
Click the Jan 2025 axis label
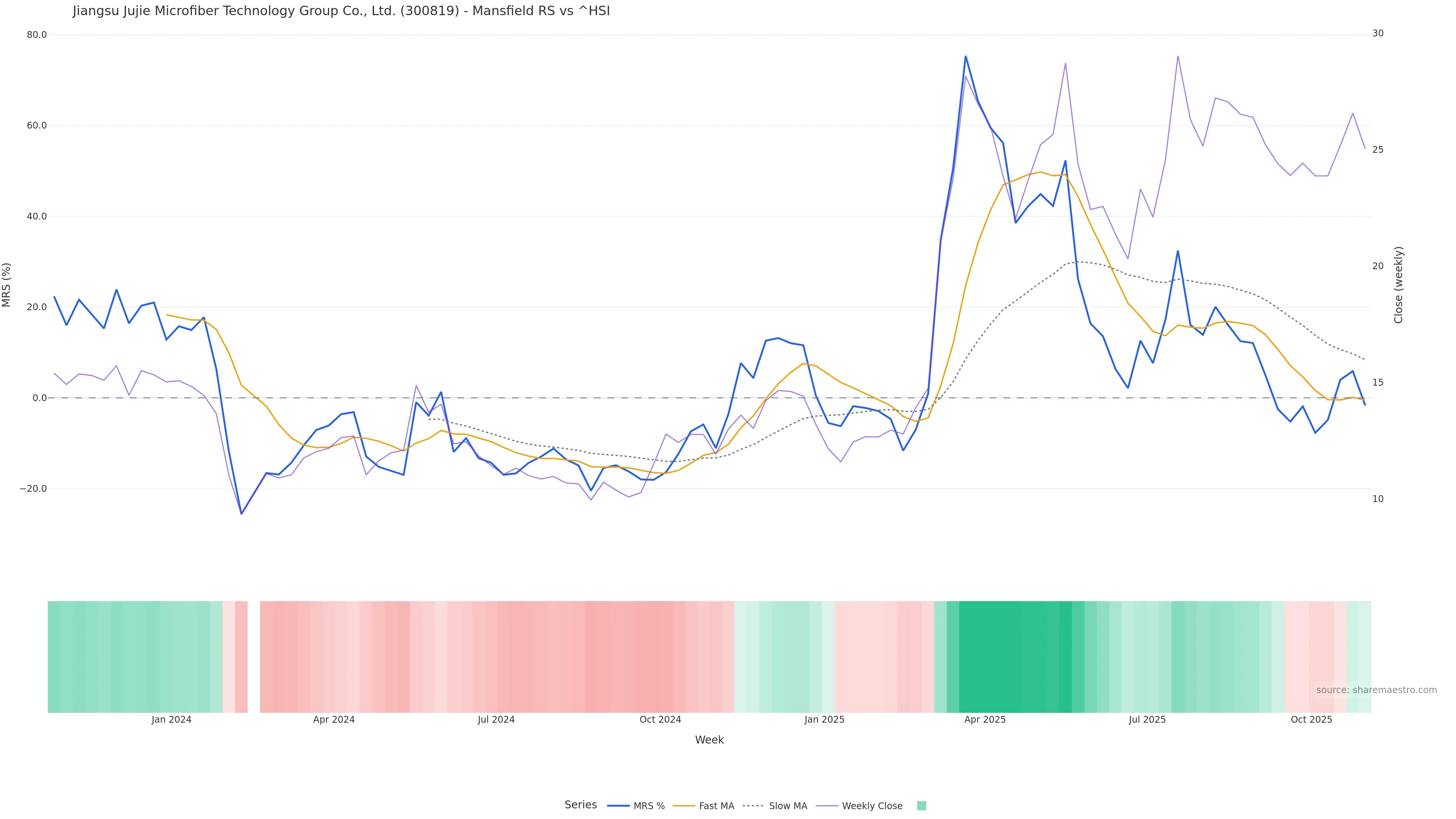pos(824,720)
